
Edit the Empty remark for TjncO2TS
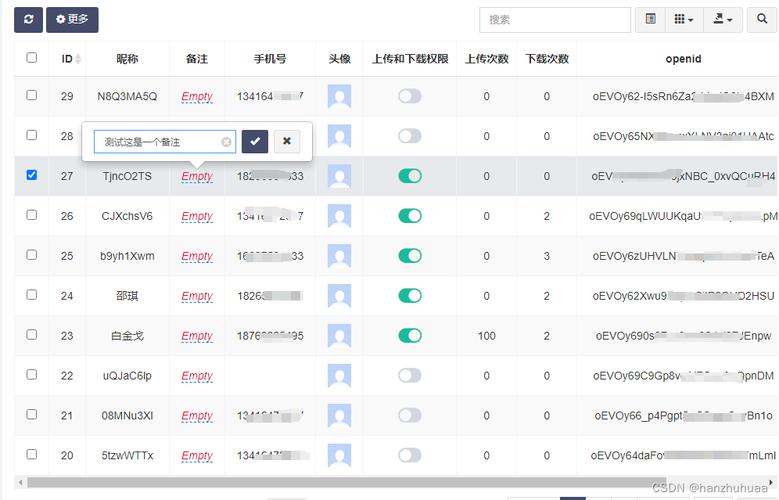coord(197,176)
